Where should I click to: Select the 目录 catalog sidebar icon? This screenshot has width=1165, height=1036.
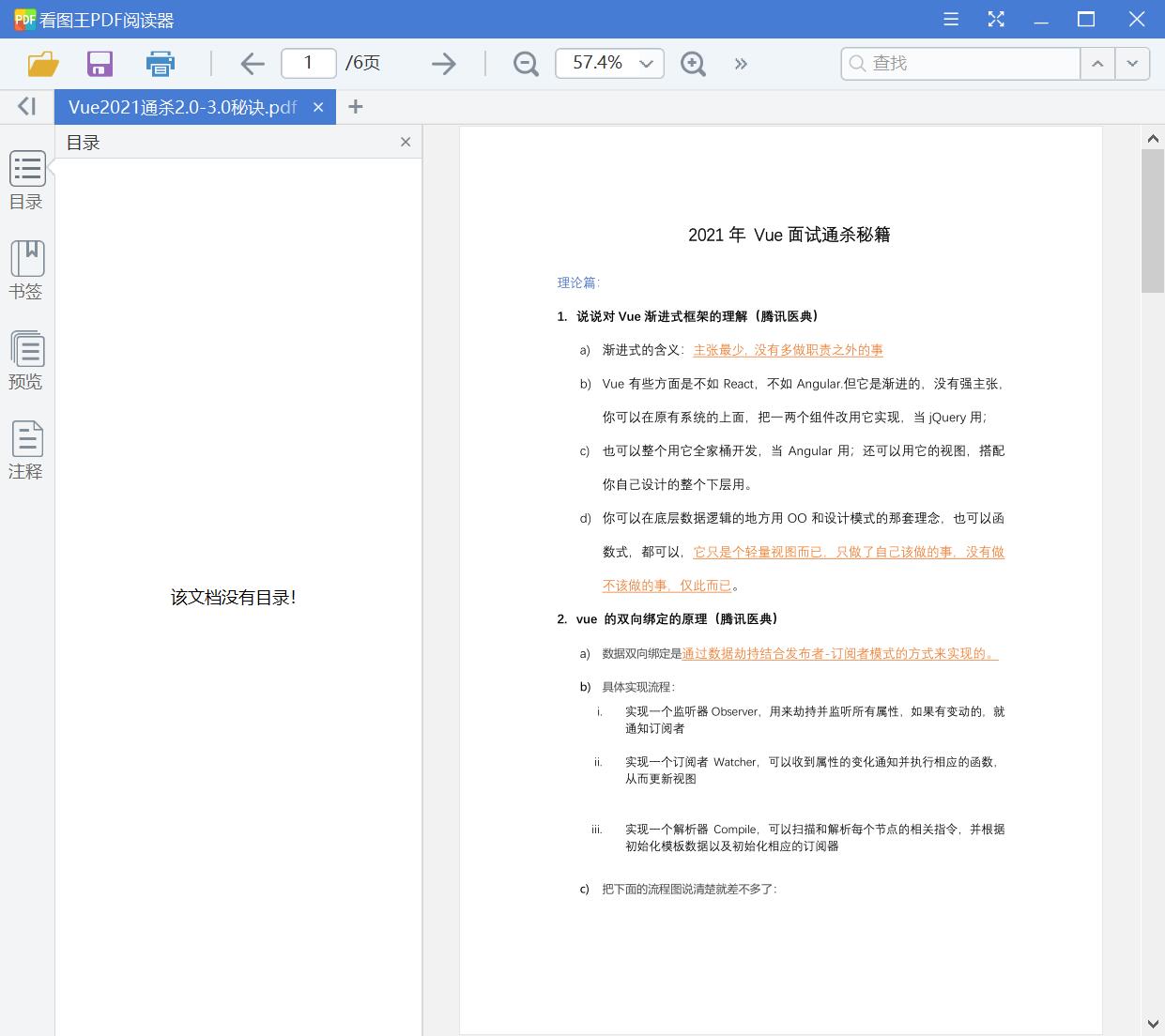coord(26,180)
